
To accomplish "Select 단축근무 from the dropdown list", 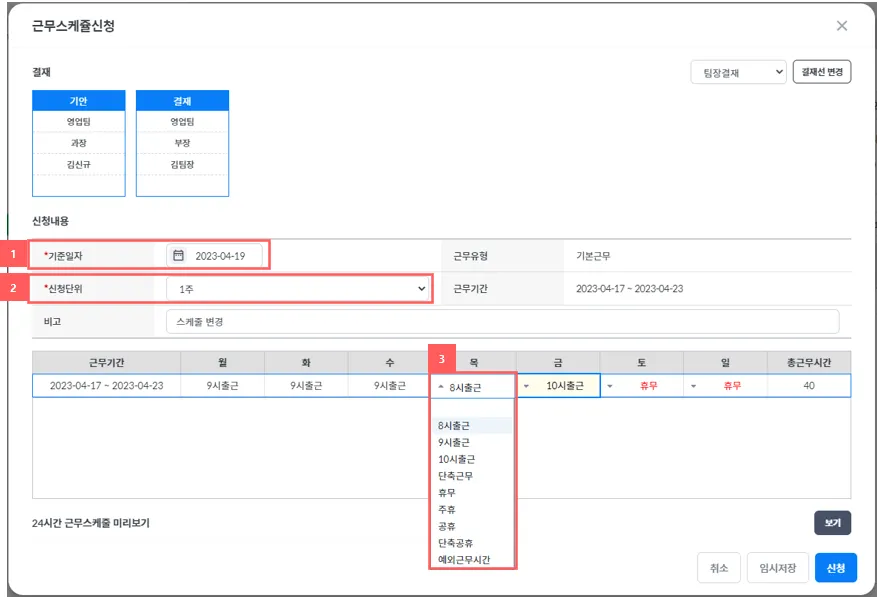I will [x=473, y=476].
